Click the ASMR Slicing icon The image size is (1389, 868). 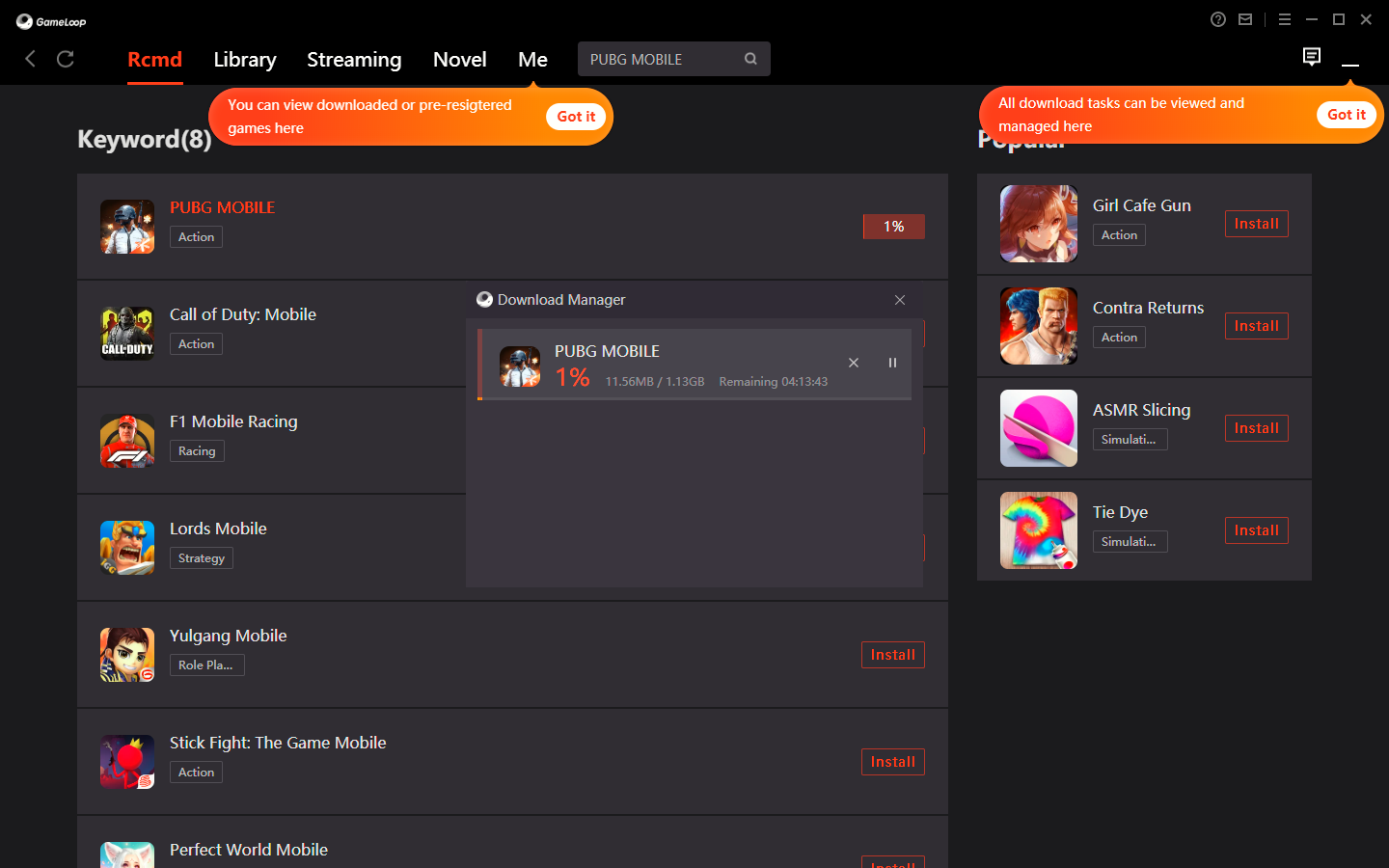pos(1039,428)
